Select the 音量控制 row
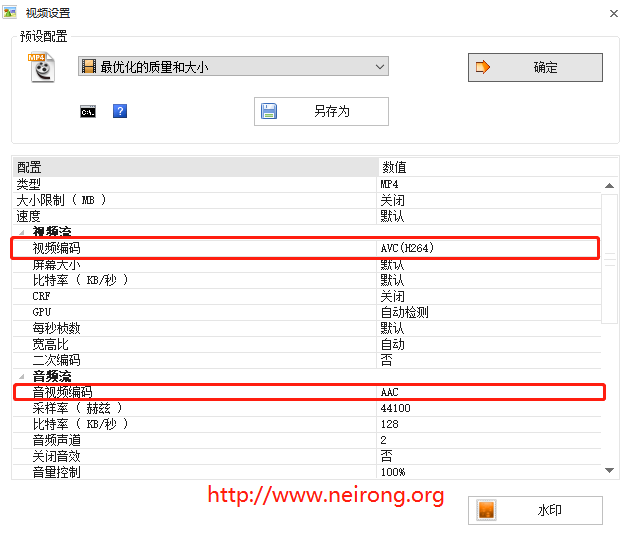Viewport: 628px width, 538px height. point(307,472)
